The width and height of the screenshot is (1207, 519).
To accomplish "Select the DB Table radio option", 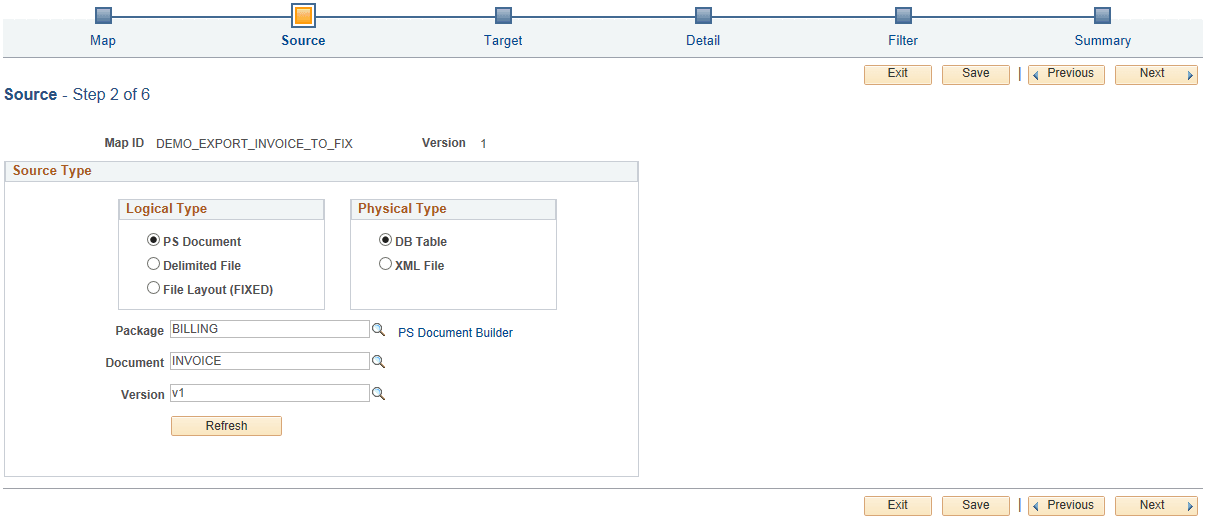I will (x=385, y=240).
